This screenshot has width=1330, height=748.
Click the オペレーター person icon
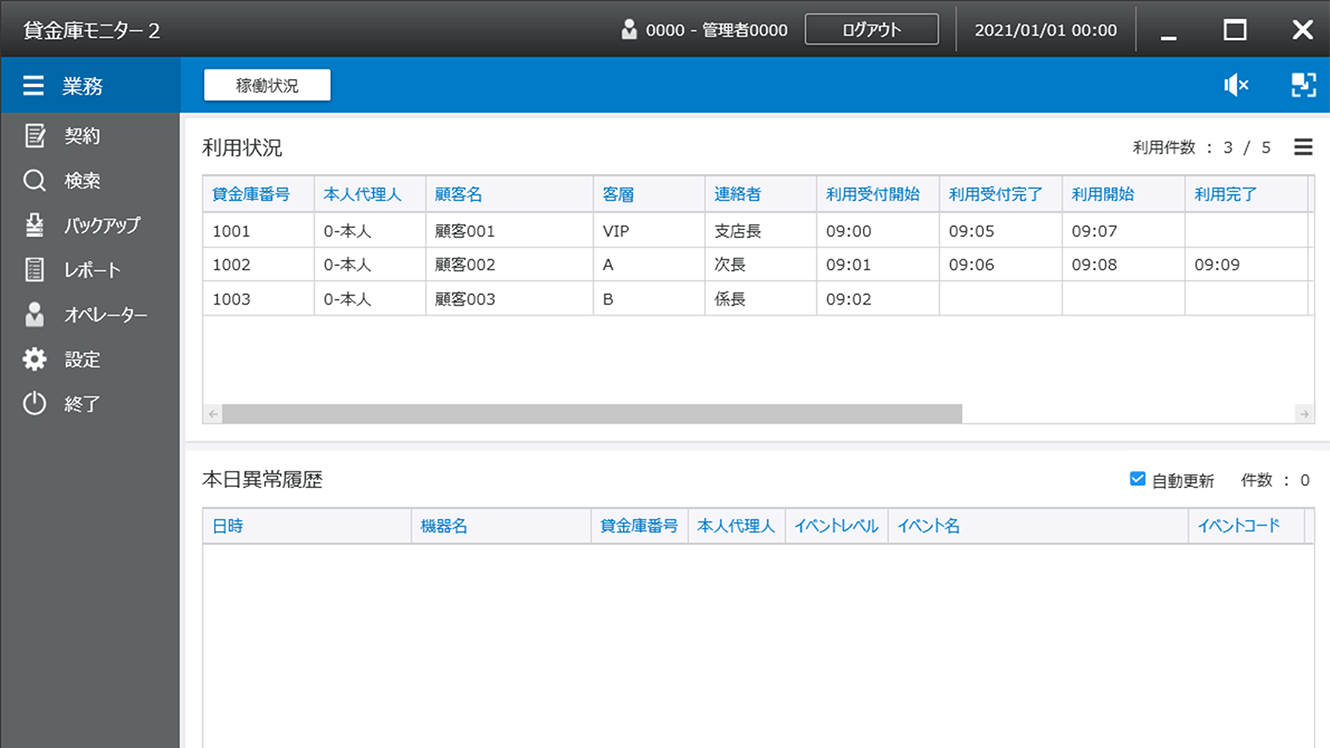[x=35, y=315]
